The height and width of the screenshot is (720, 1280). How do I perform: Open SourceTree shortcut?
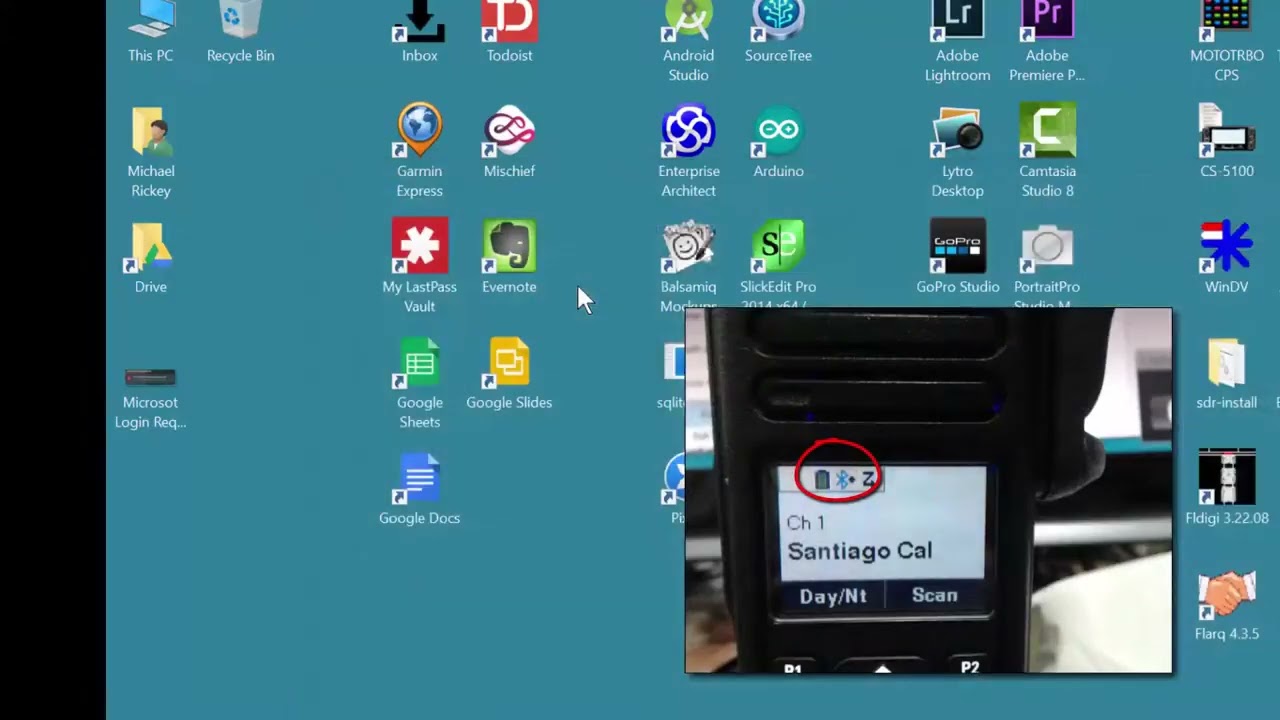point(778,32)
